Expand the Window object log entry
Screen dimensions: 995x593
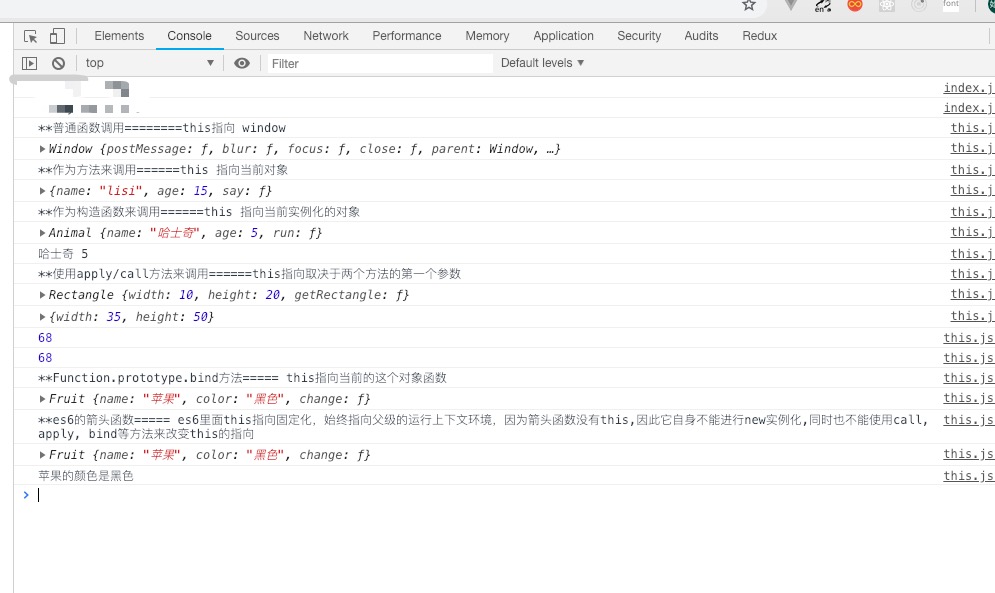(x=43, y=149)
